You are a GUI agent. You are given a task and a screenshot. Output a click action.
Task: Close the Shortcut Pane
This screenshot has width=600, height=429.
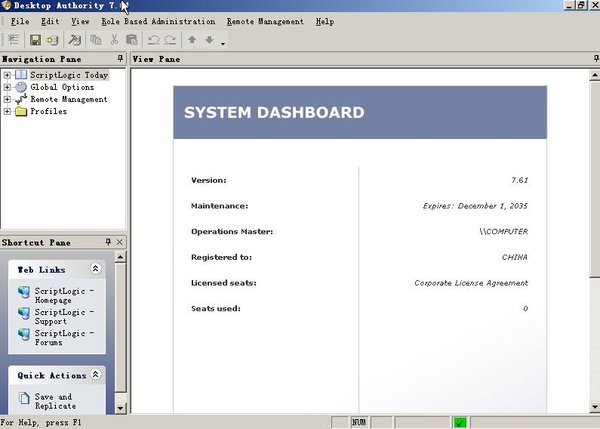pyautogui.click(x=119, y=242)
